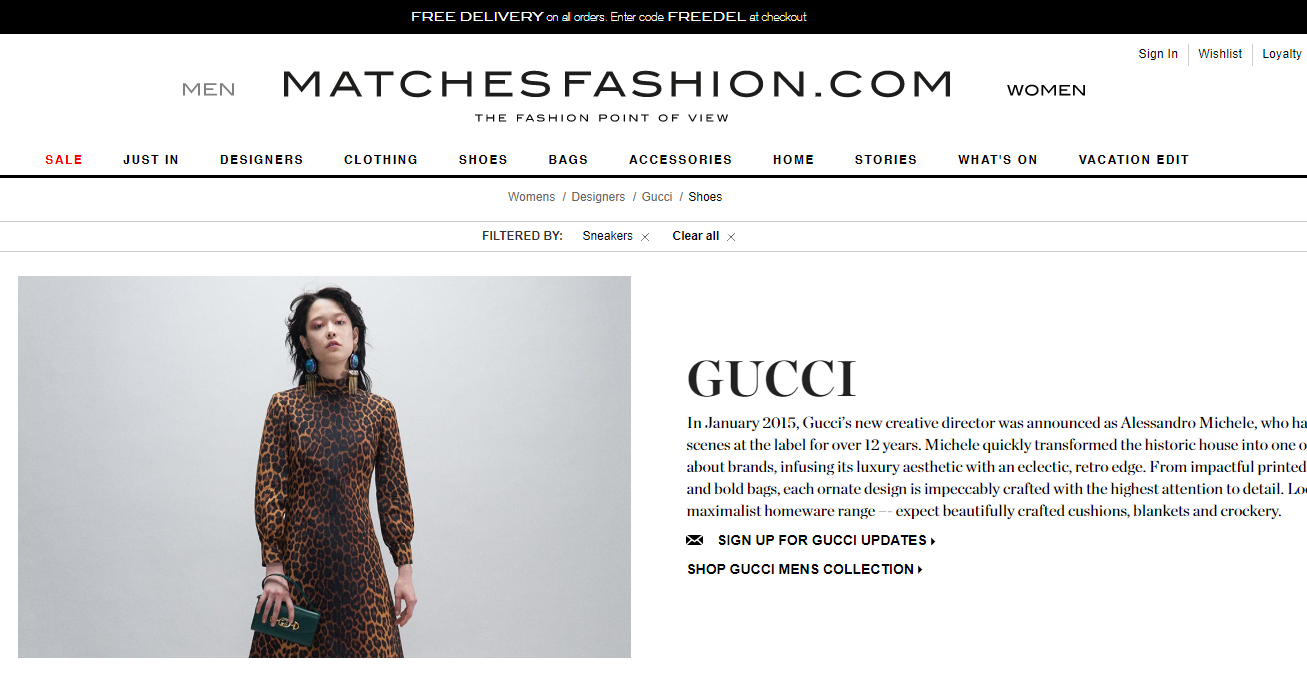Click the arrow after Sign Up For Gucci Updates
The height and width of the screenshot is (678, 1307).
[933, 541]
